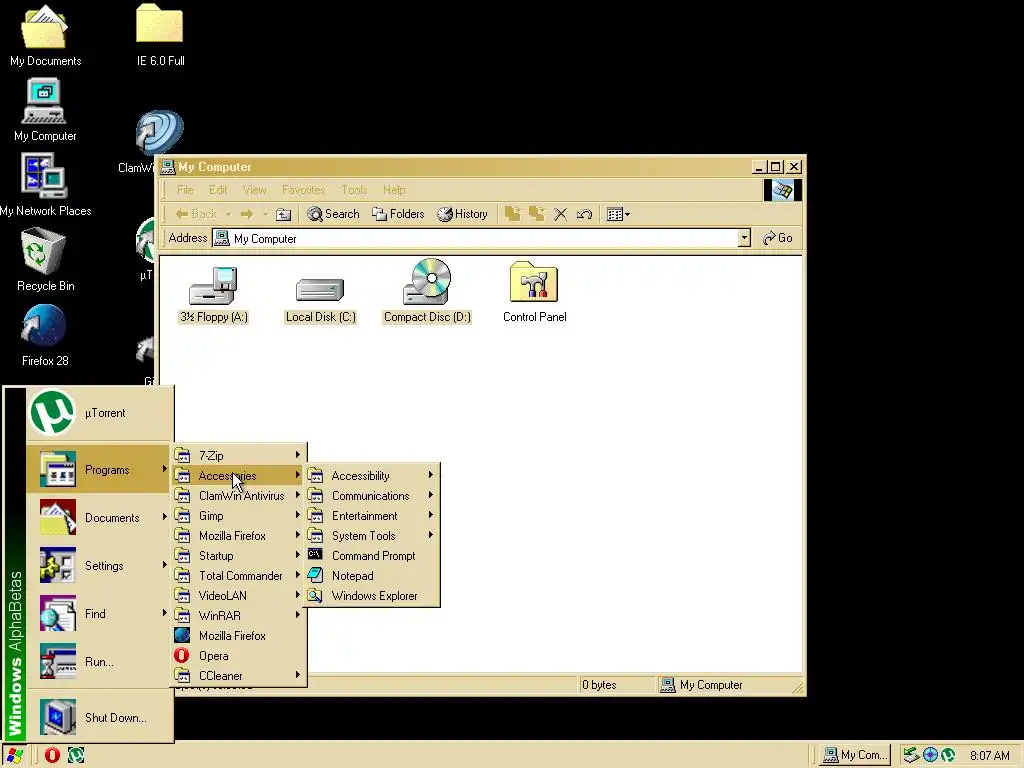This screenshot has width=1024, height=768.
Task: Open the View menu
Action: (x=254, y=190)
